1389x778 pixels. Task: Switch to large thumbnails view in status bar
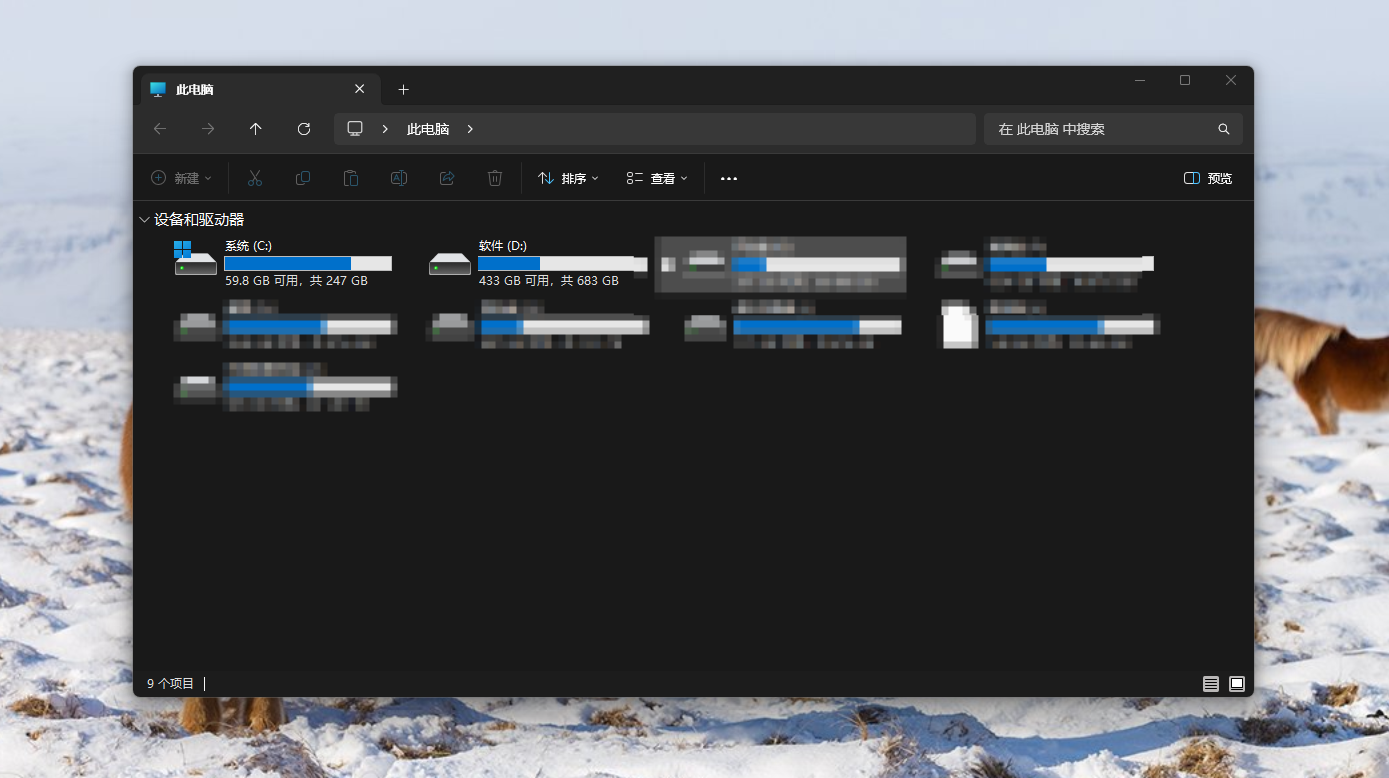pos(1237,684)
